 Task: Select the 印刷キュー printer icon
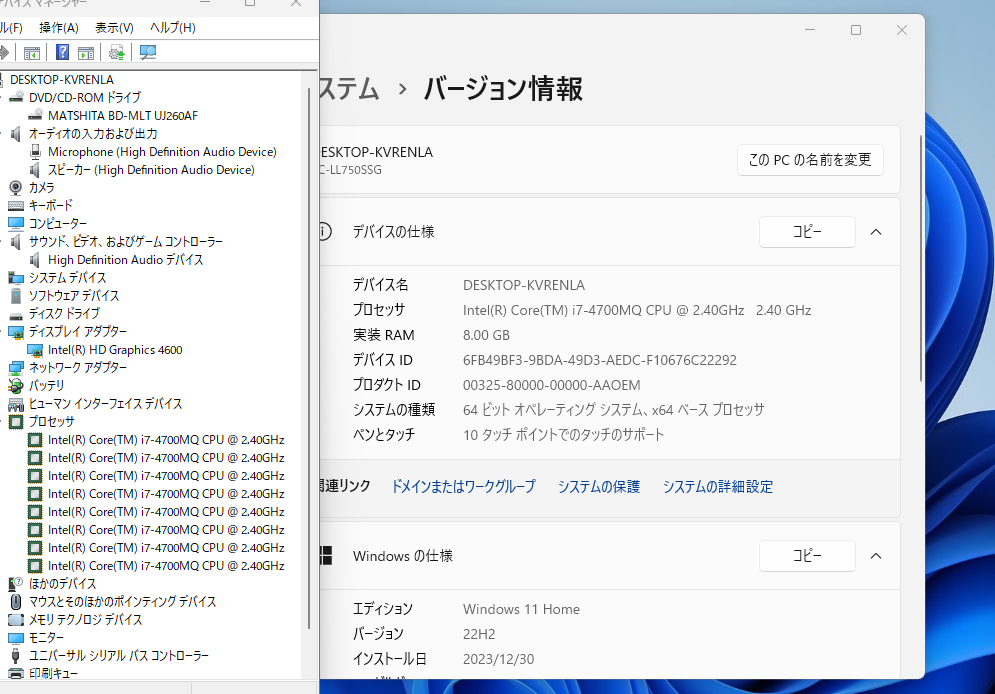[16, 674]
